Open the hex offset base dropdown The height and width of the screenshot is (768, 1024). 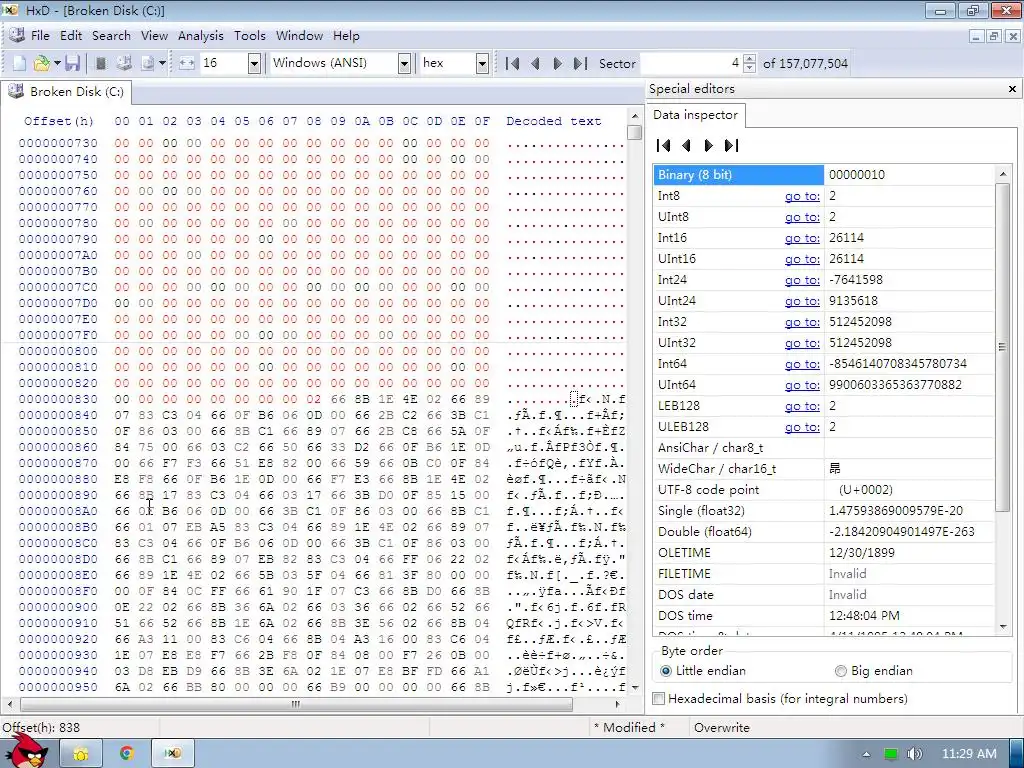tap(482, 63)
